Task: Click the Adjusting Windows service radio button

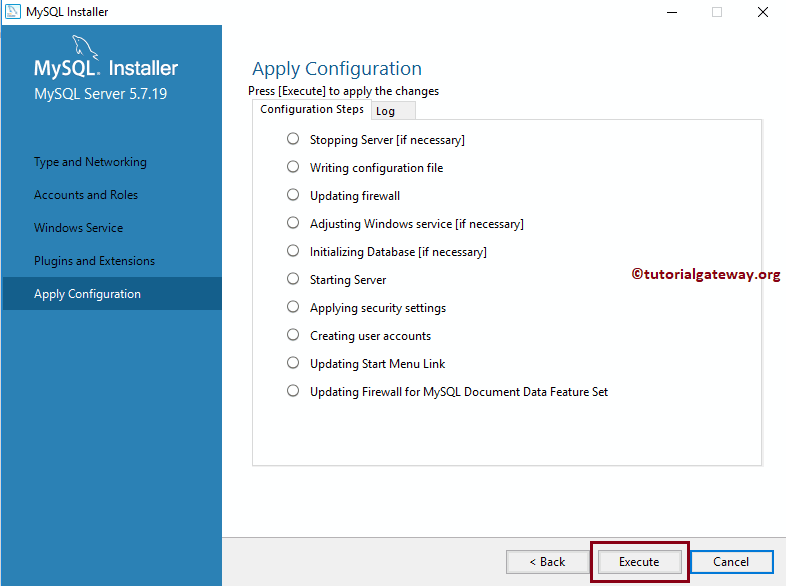Action: 293,223
